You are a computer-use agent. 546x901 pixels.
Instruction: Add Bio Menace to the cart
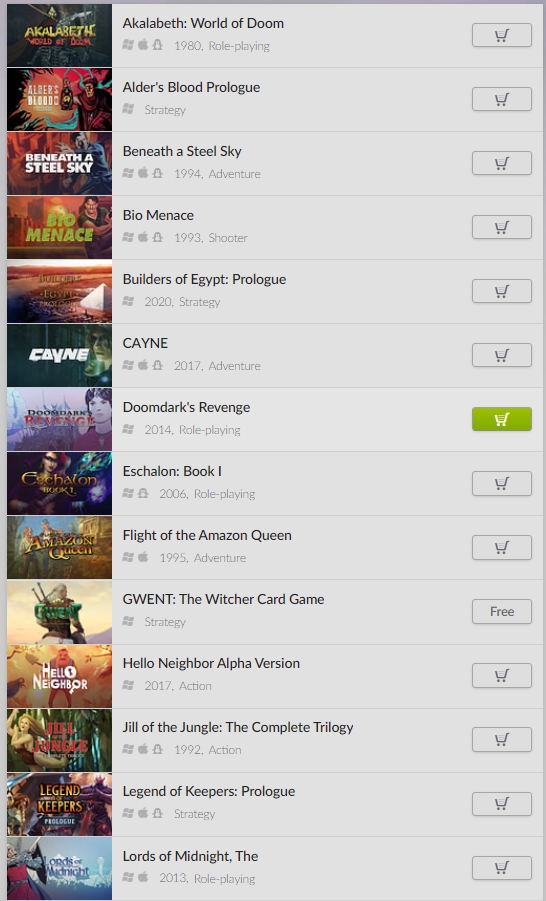pyautogui.click(x=502, y=227)
